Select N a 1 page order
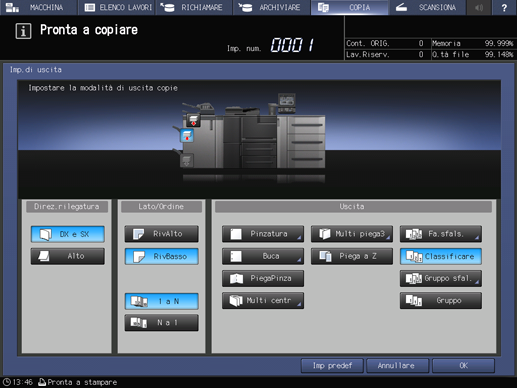This screenshot has height=388, width=517. pos(162,323)
